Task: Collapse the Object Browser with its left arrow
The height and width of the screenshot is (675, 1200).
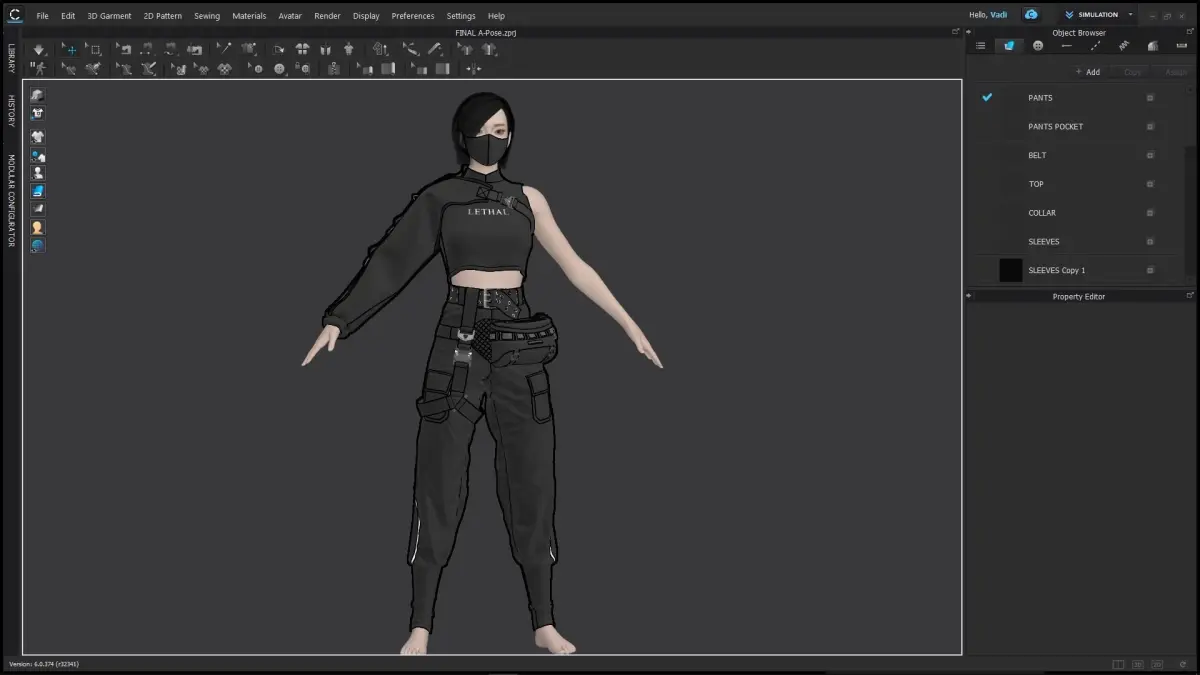Action: pos(969,33)
